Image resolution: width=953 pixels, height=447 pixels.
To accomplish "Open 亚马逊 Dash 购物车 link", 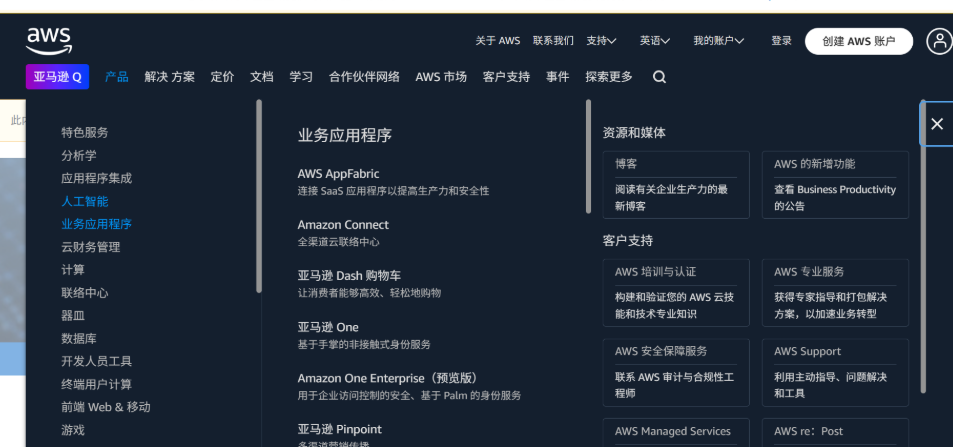I will [349, 276].
